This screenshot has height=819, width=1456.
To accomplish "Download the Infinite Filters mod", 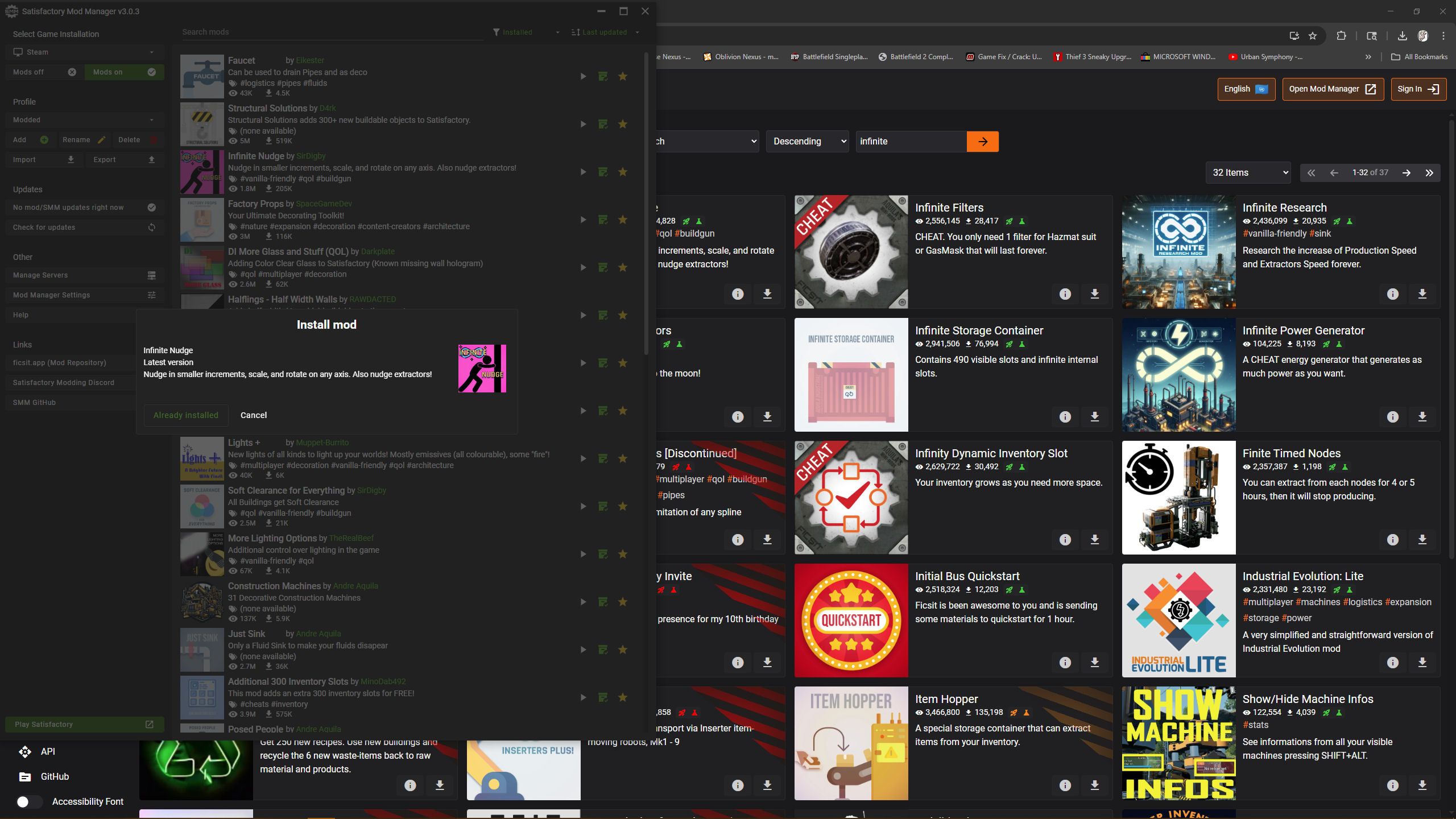I will [x=1095, y=294].
